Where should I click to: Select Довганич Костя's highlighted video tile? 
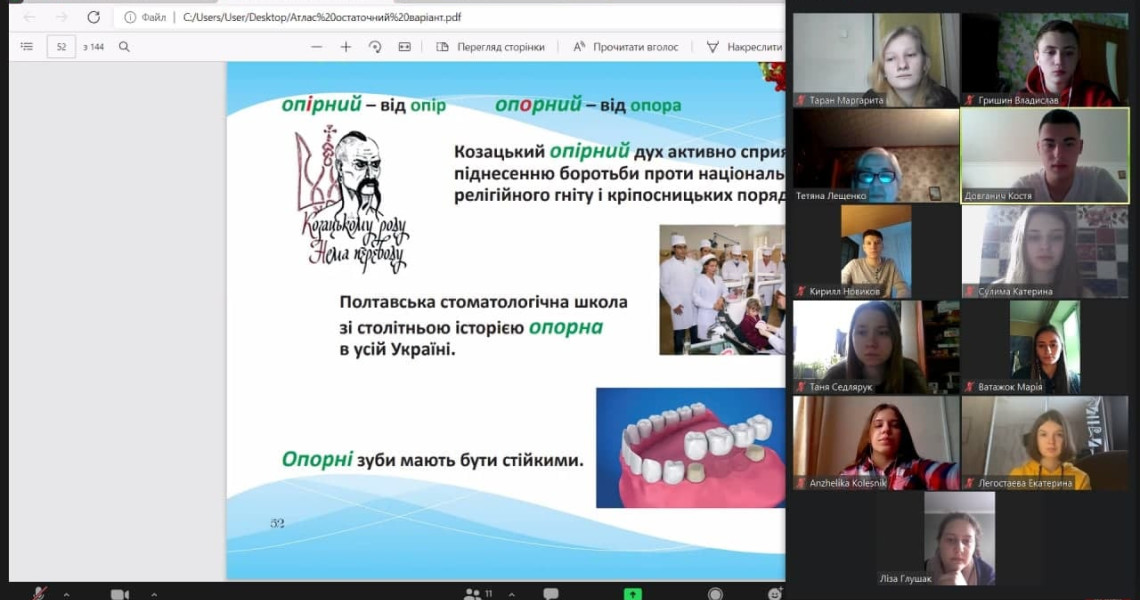click(1045, 156)
